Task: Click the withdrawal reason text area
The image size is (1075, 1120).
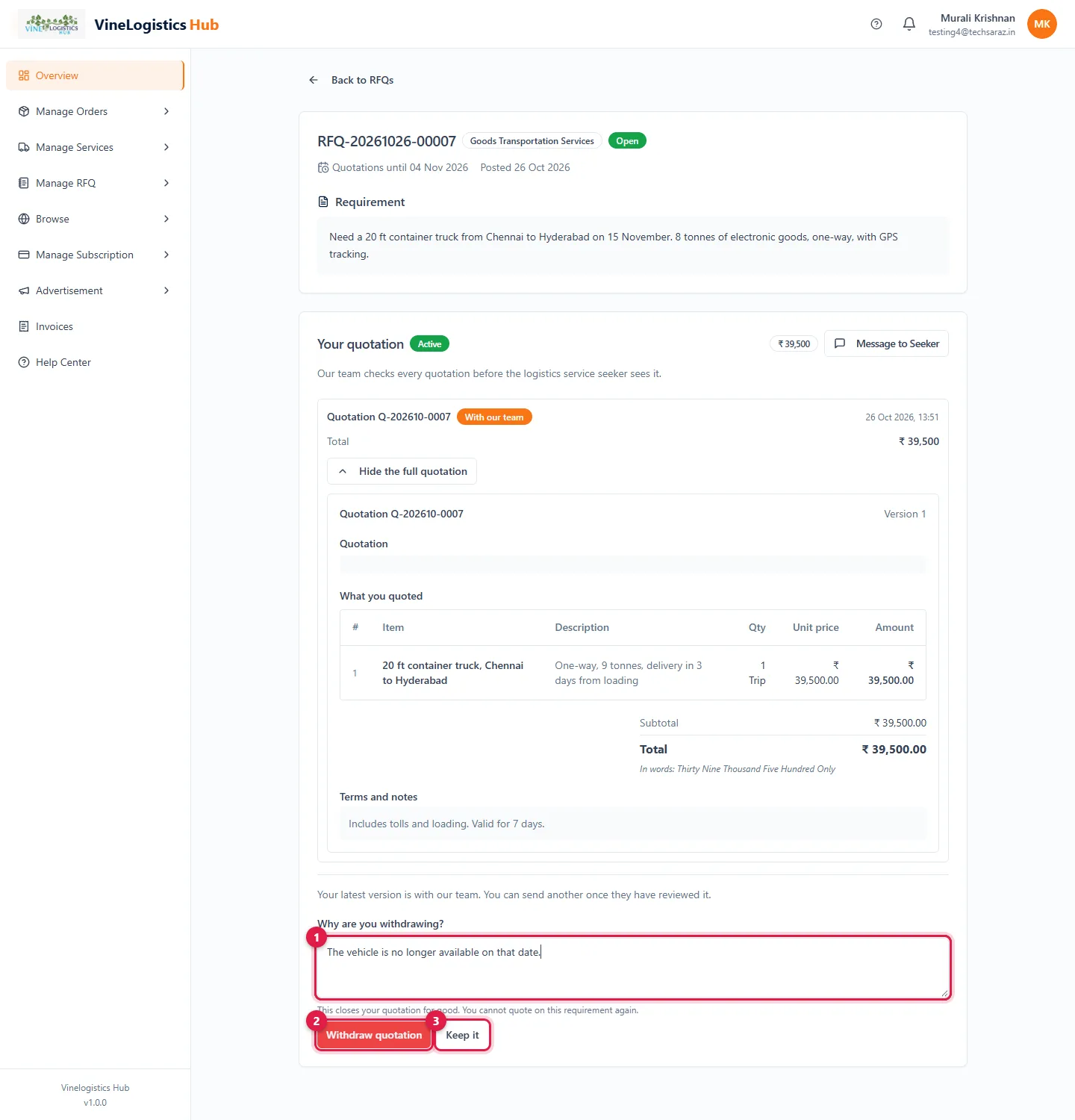Action: (x=633, y=968)
